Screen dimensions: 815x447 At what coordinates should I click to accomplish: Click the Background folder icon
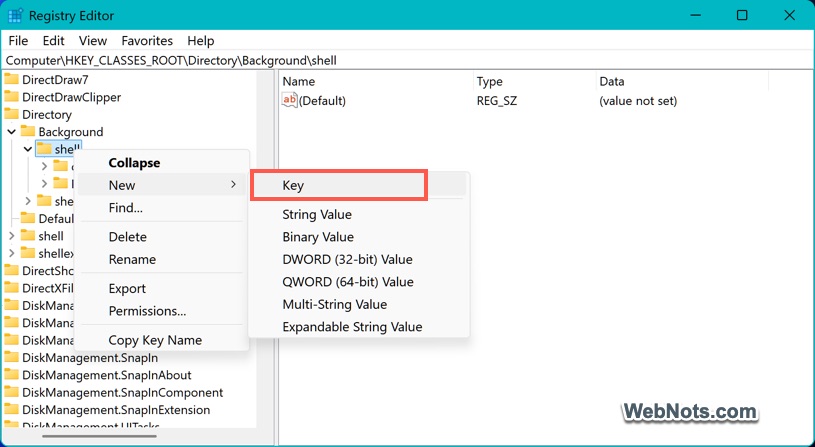click(x=28, y=132)
